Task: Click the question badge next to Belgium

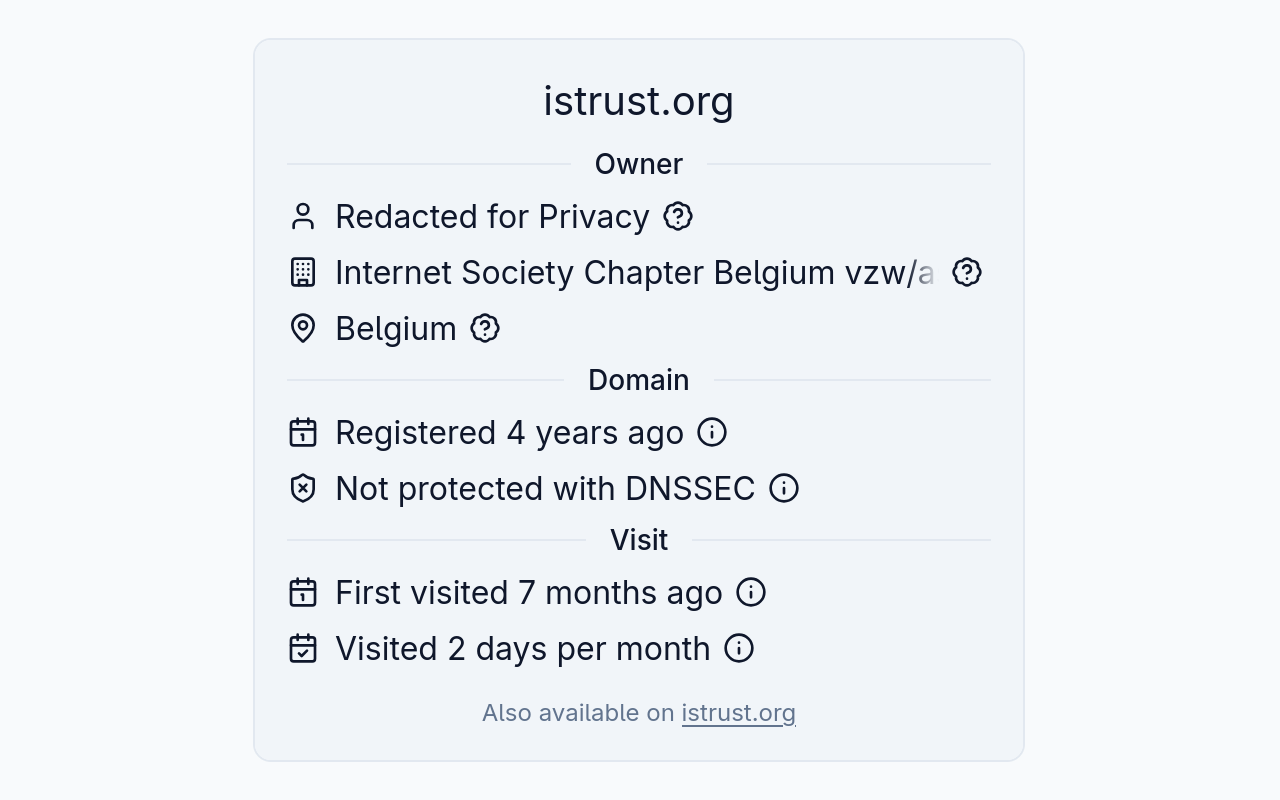Action: click(485, 328)
